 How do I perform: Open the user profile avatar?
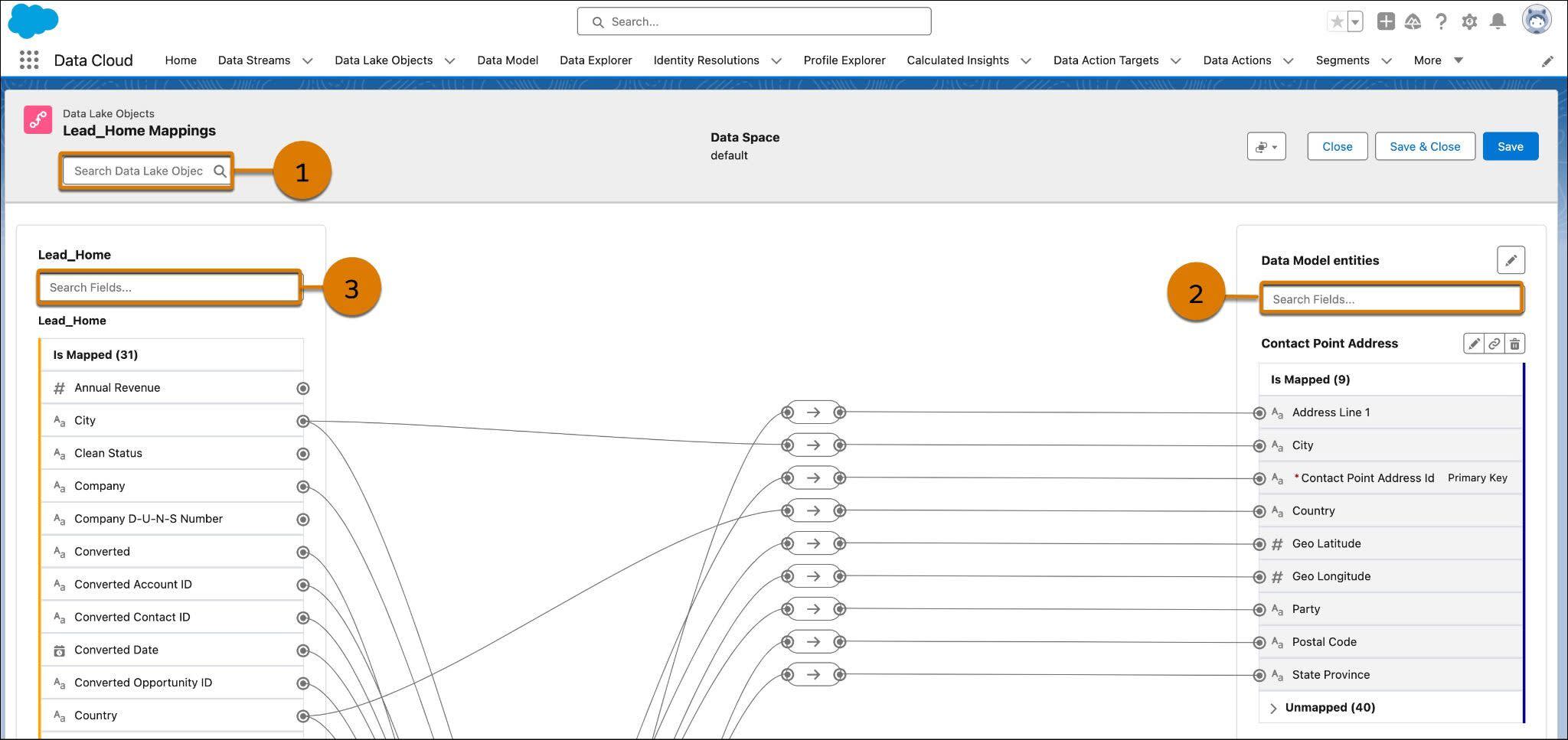point(1536,20)
